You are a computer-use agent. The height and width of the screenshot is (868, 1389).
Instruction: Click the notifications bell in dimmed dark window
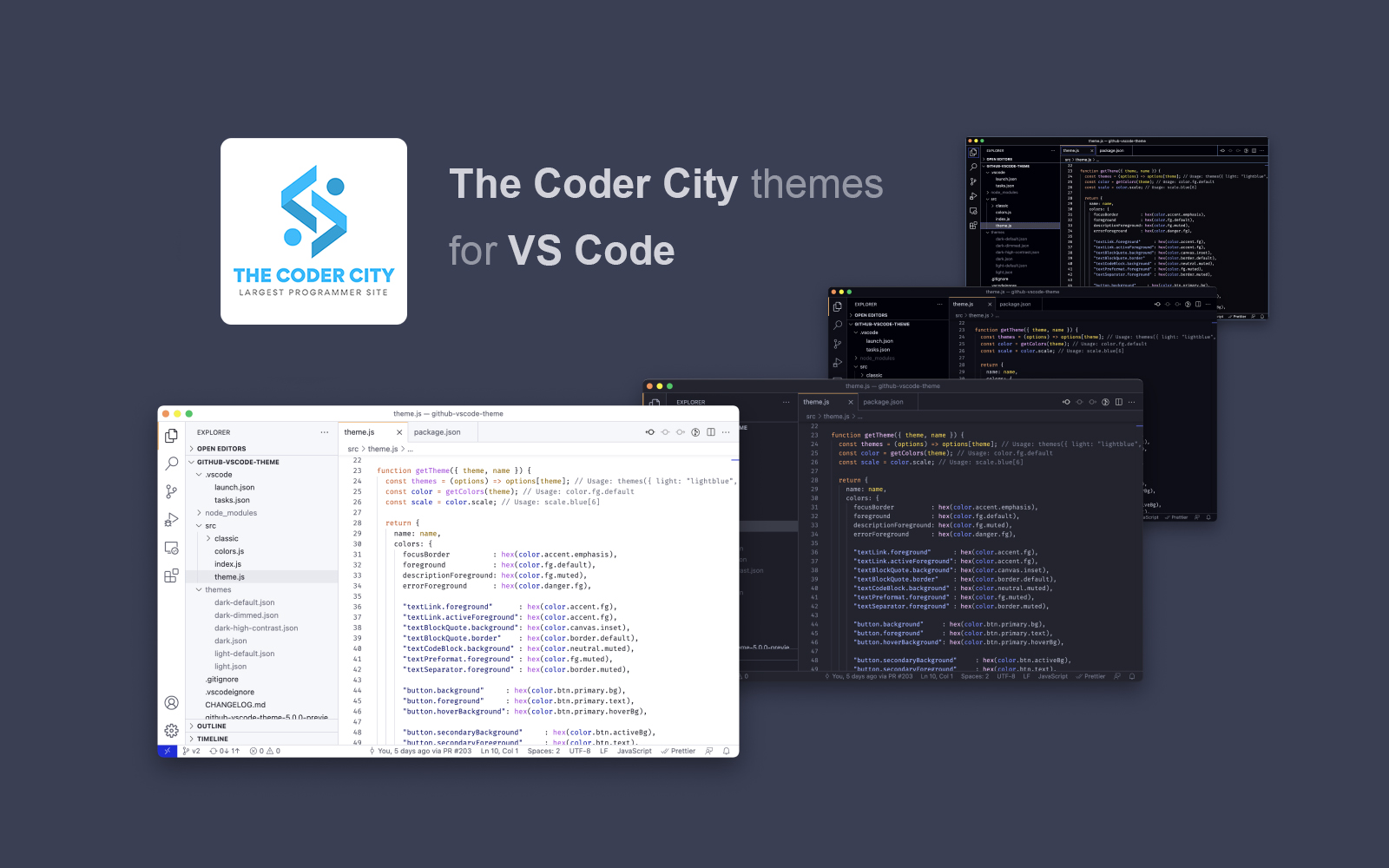coord(1132,676)
